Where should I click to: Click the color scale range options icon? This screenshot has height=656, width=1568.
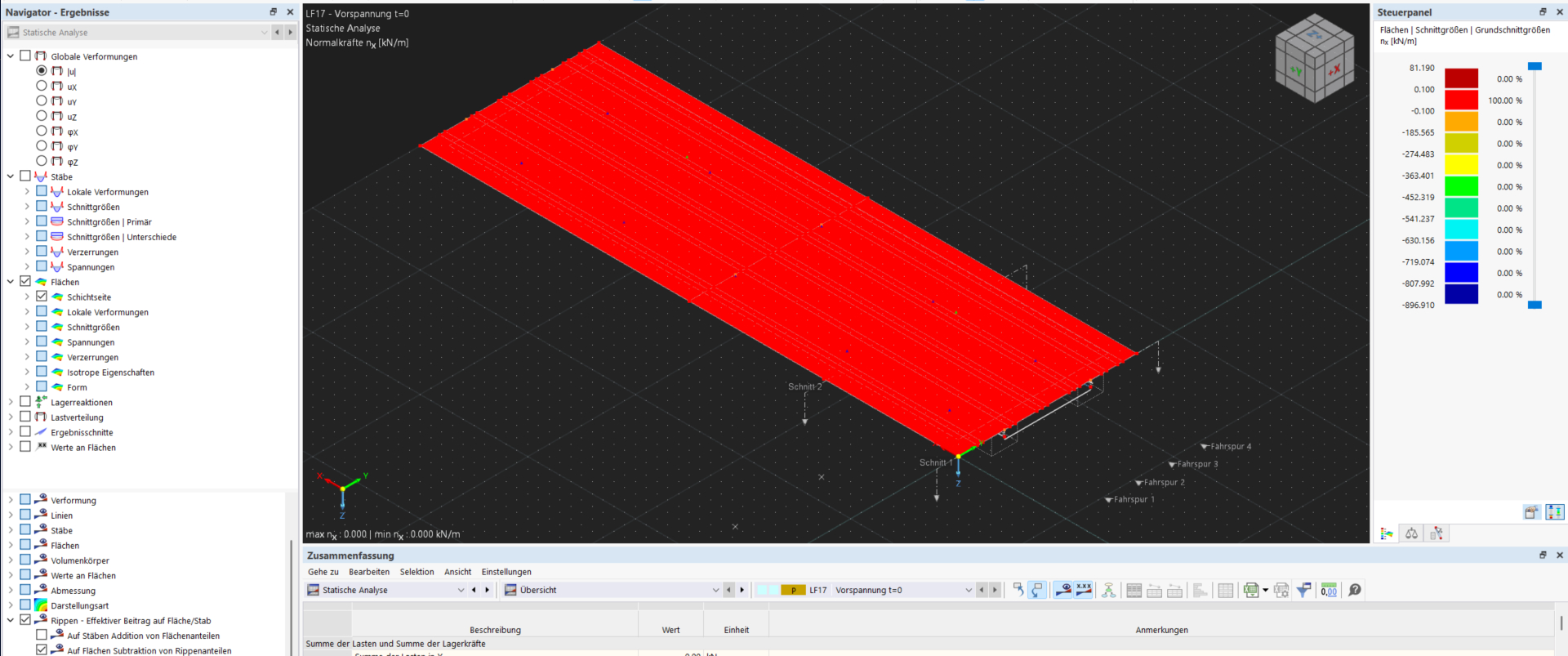coord(1554,512)
